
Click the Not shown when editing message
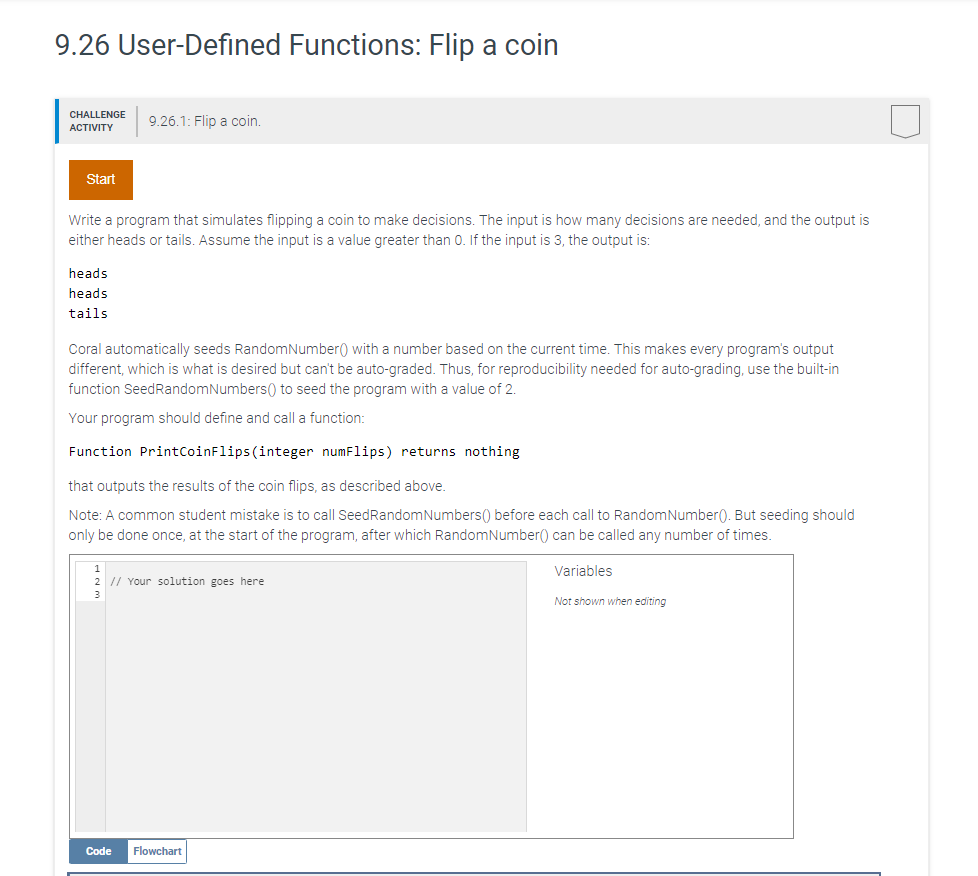coord(610,601)
